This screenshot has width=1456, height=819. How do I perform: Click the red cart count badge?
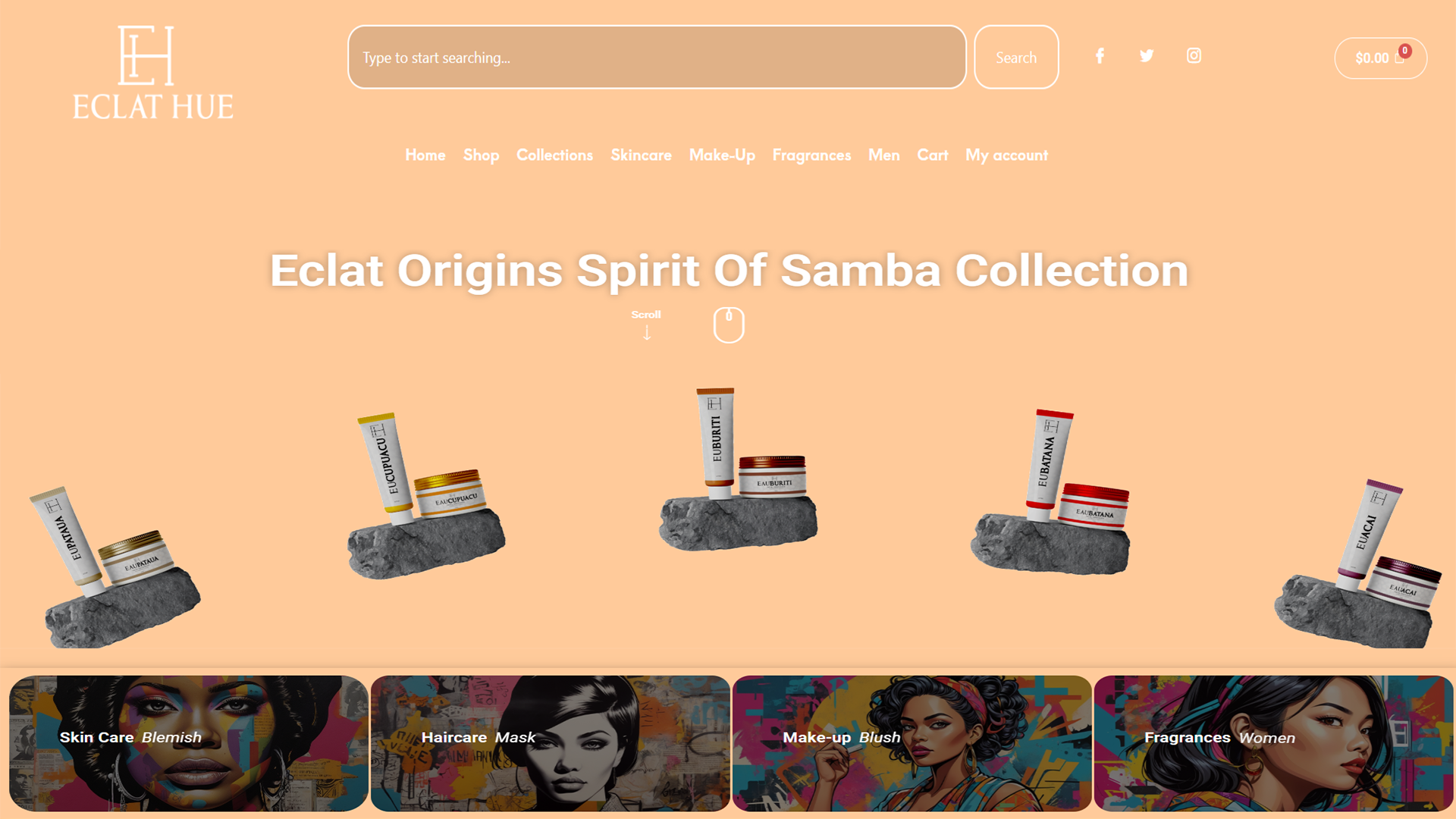[x=1405, y=51]
